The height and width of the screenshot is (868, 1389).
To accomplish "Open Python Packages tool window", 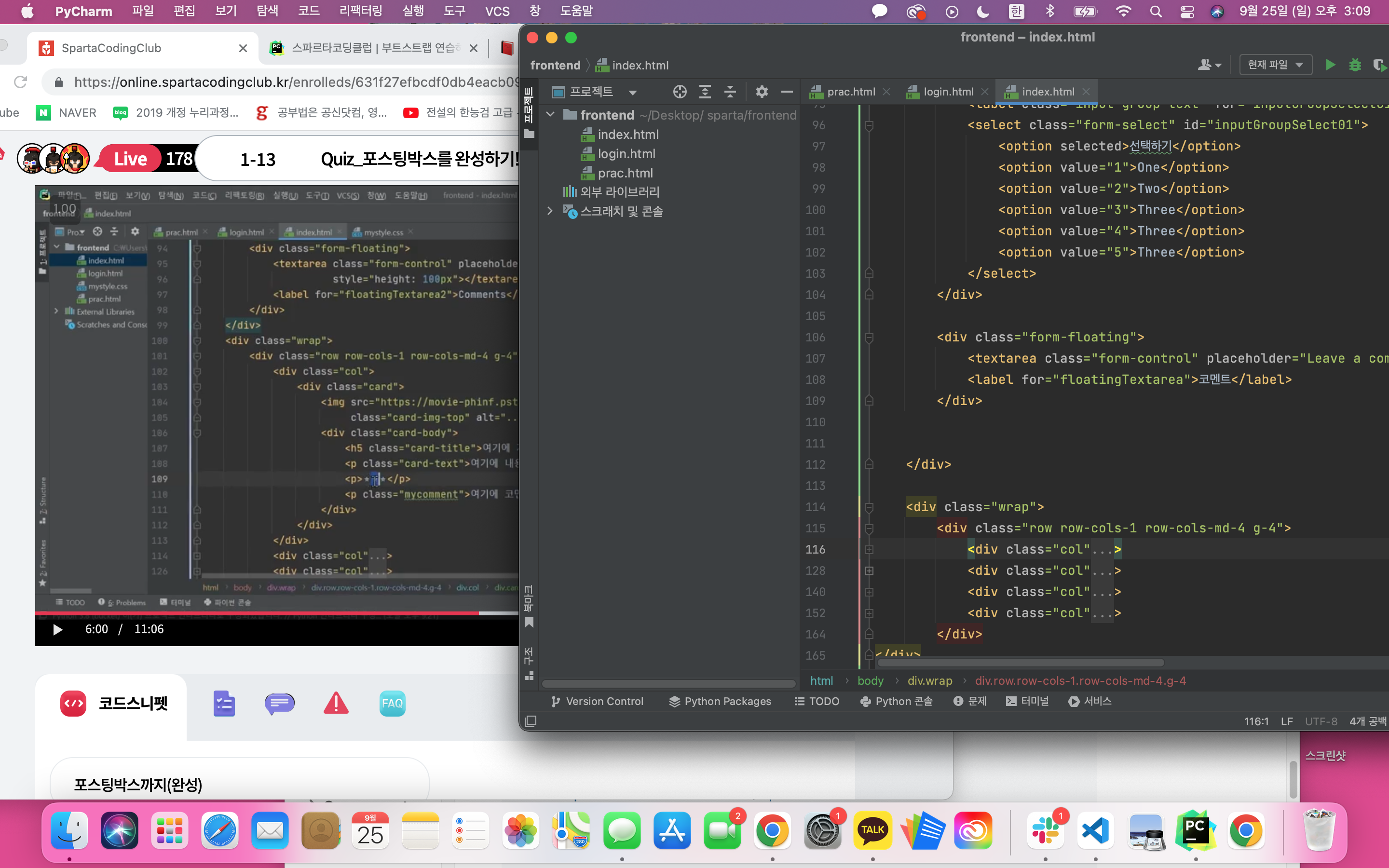I will pos(721,702).
